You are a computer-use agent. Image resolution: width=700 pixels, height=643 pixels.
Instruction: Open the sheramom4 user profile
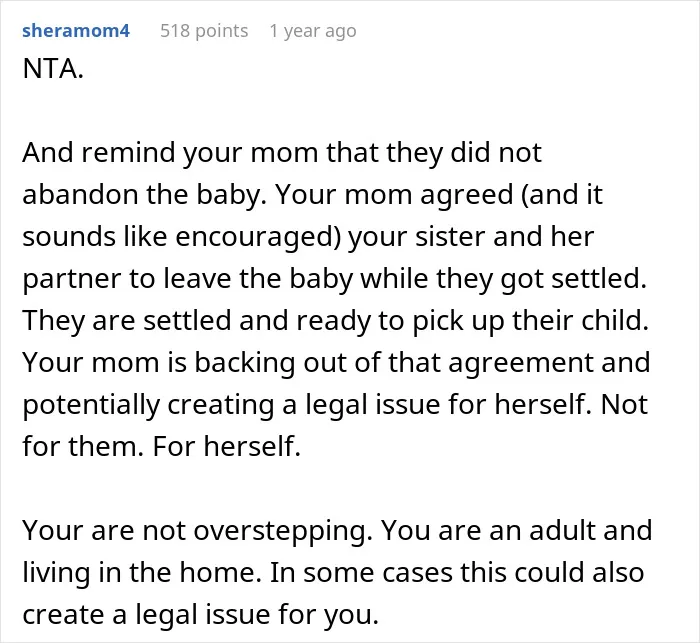tap(76, 31)
